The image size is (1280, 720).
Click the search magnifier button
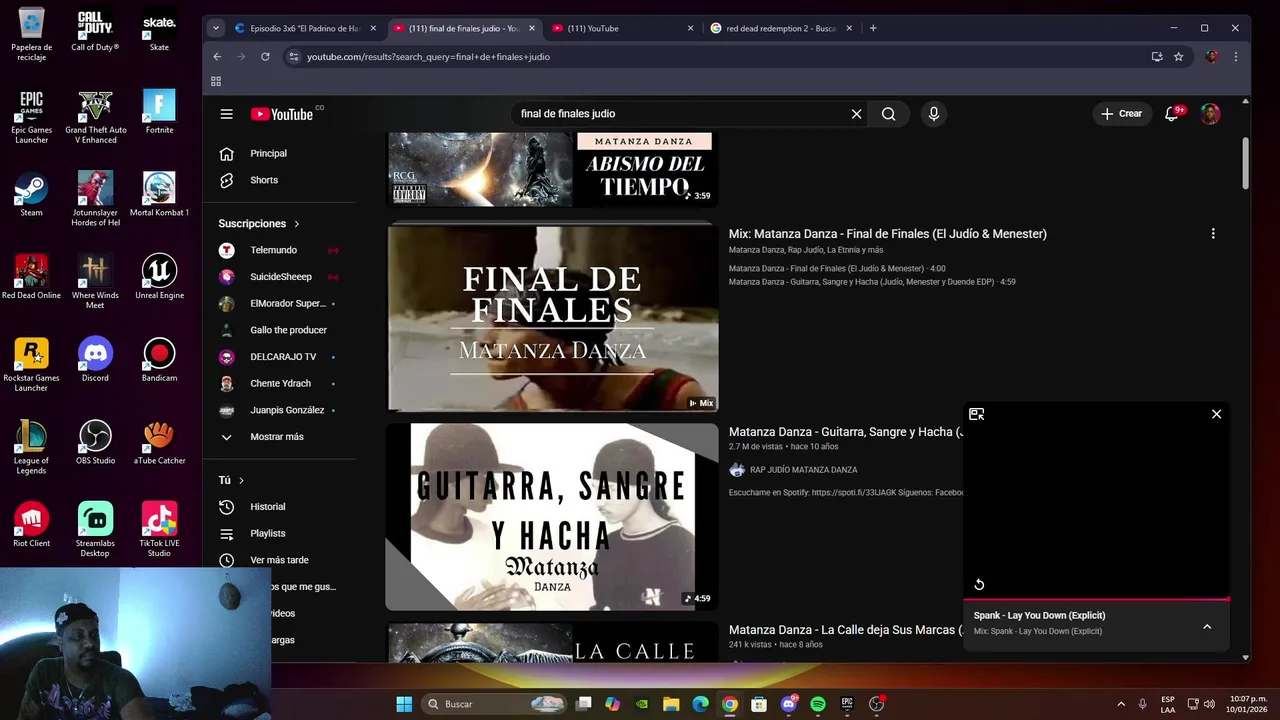888,114
